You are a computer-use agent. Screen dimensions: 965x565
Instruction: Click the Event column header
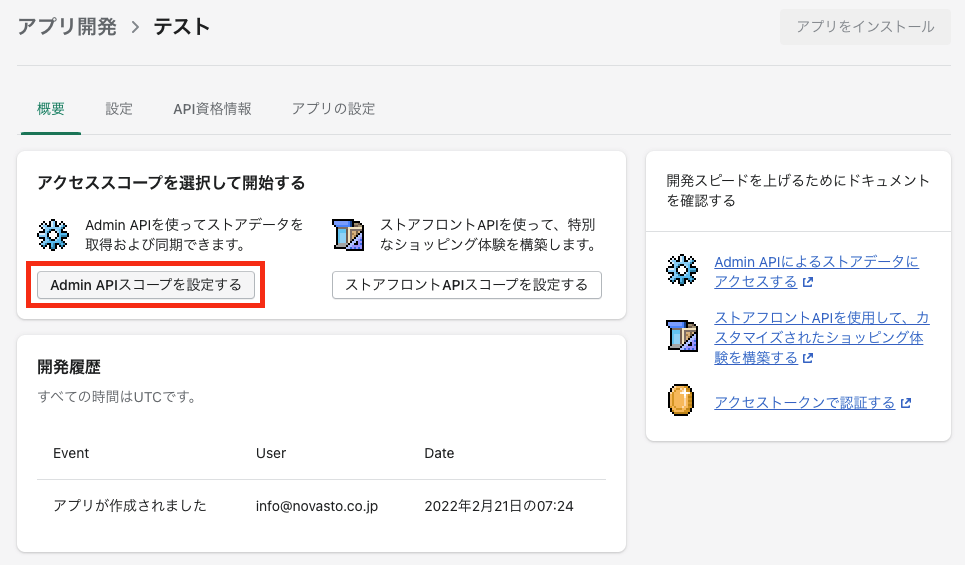click(71, 453)
